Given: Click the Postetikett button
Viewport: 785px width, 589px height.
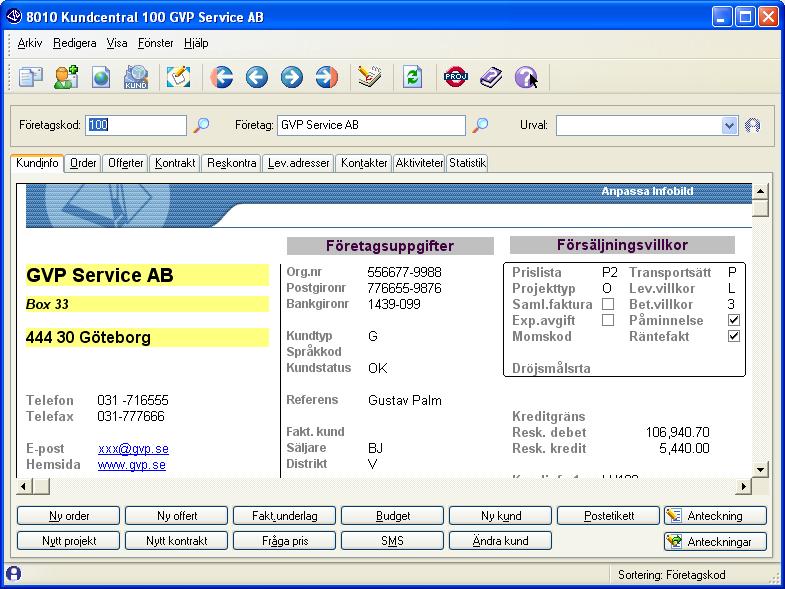Looking at the screenshot, I should click(609, 515).
